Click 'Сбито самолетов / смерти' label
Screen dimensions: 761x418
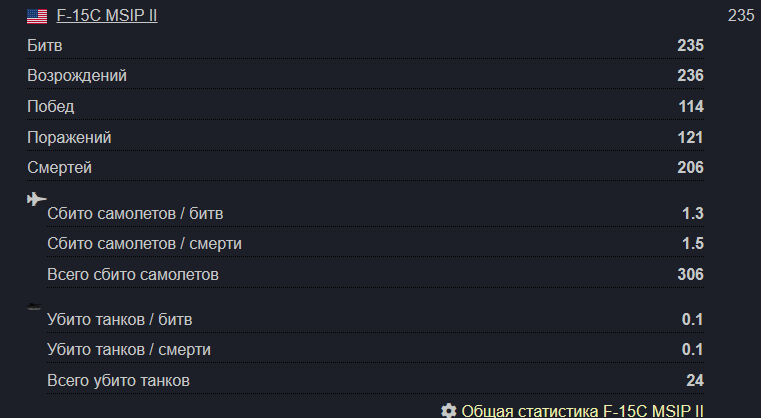[144, 244]
